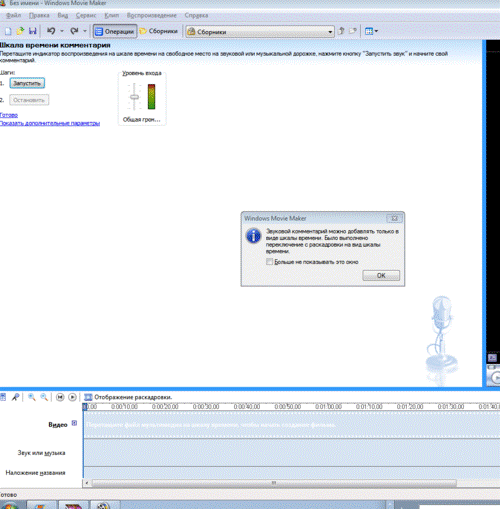Select the Звук или музыка track label
Viewport: 500px width, 509px height.
point(41,453)
